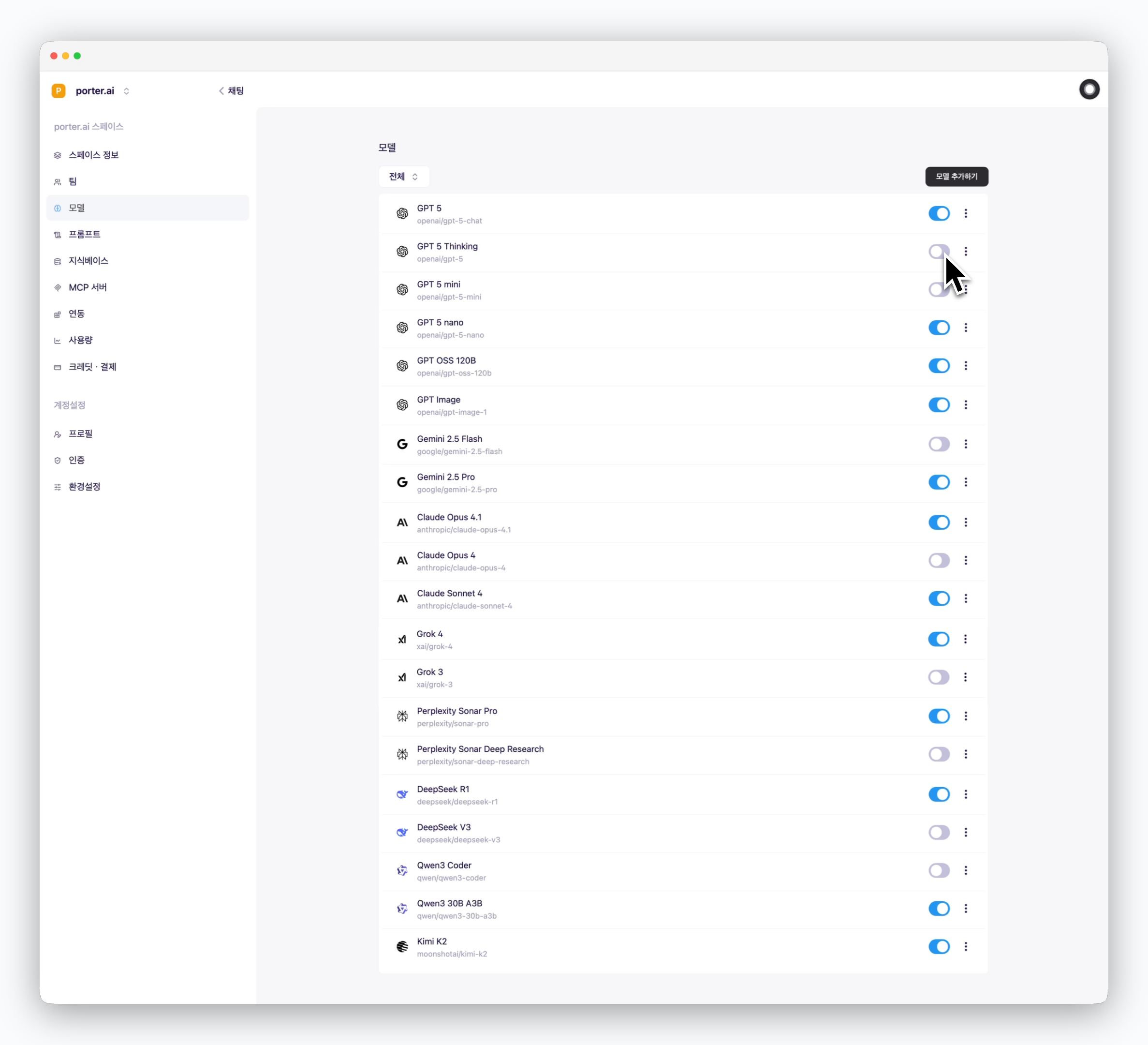Open the user avatar in top right
The image size is (1148, 1045).
[1089, 90]
